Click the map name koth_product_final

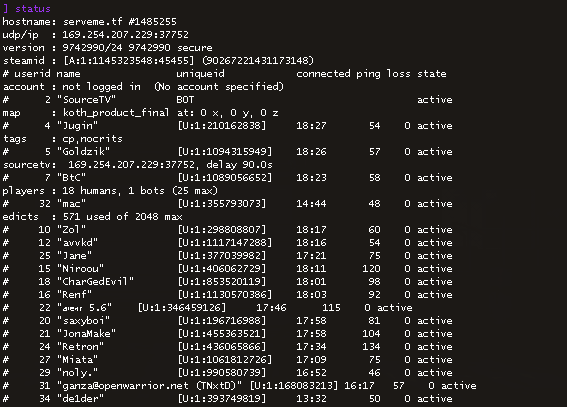tap(116, 113)
